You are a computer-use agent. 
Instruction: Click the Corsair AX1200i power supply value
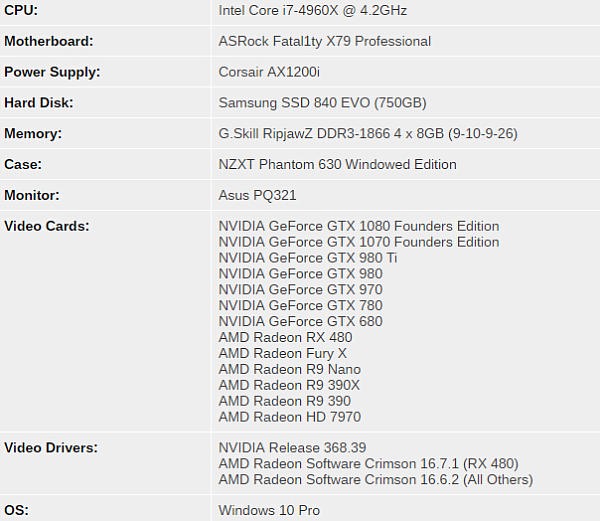tap(269, 72)
